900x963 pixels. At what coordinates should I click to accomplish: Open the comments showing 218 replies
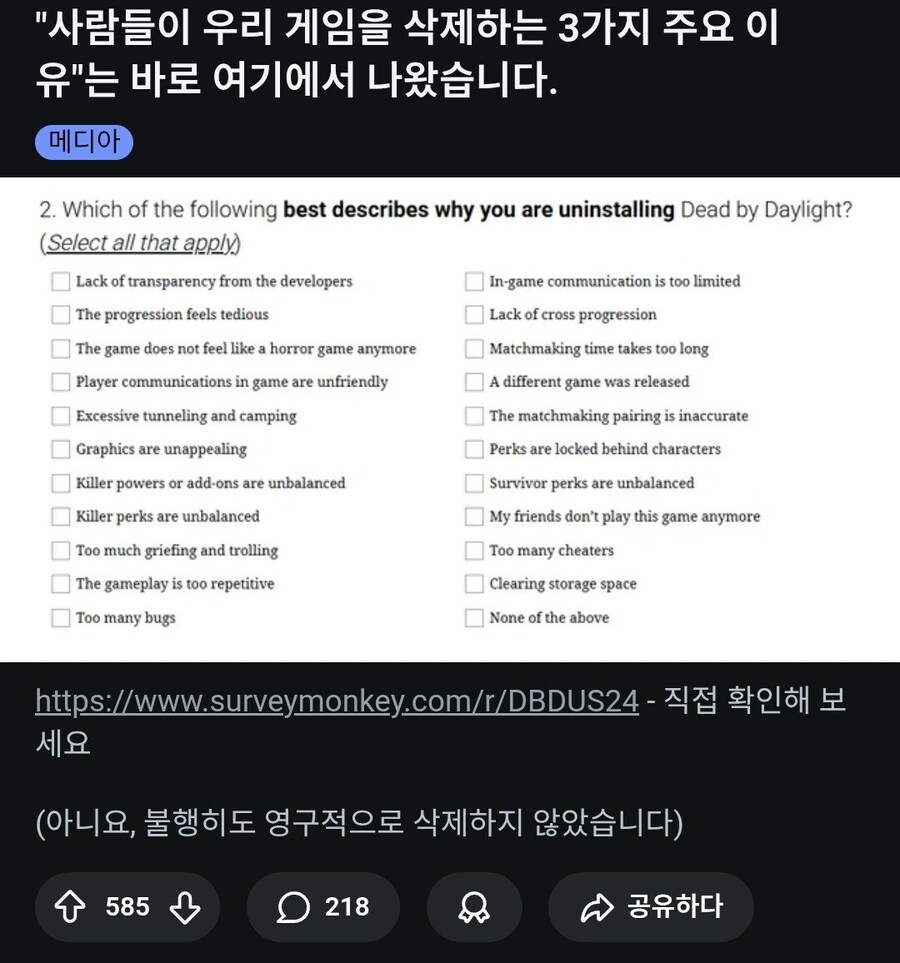pos(323,907)
